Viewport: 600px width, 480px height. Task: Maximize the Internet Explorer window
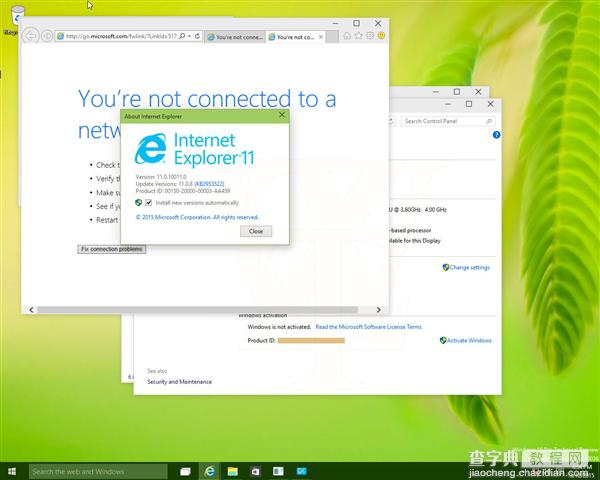356,23
